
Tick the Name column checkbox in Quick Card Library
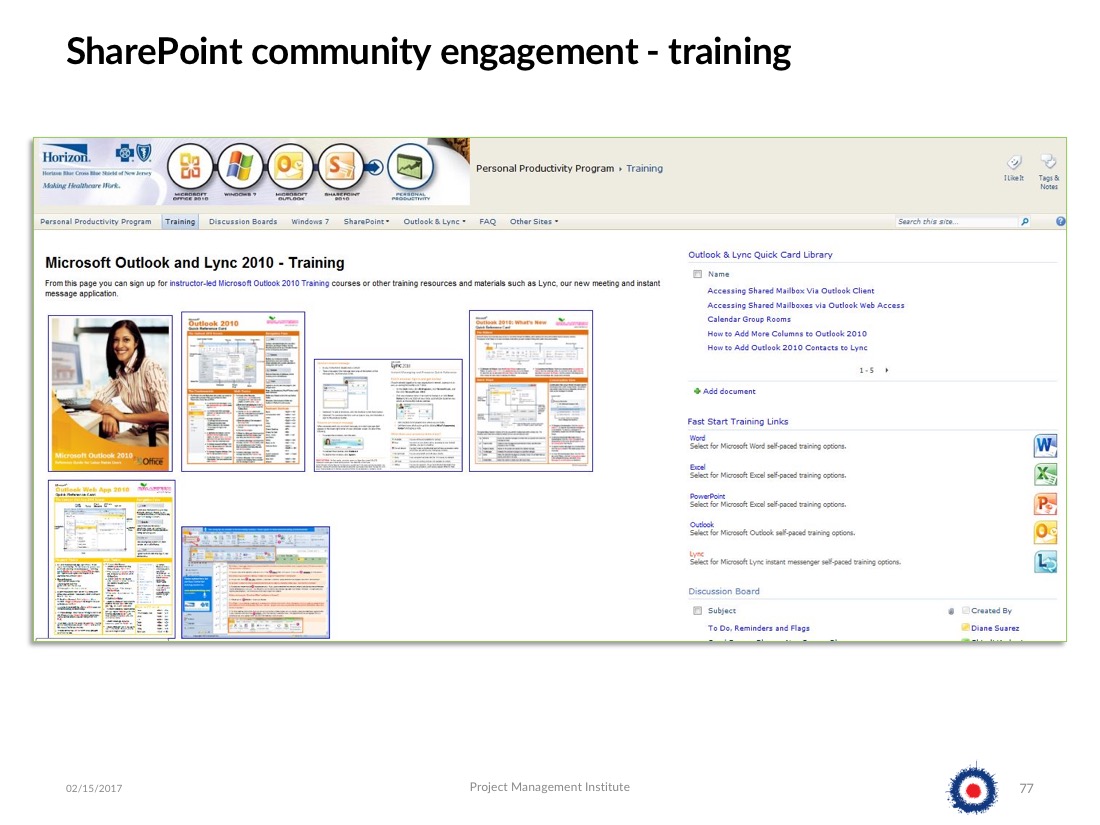click(697, 274)
